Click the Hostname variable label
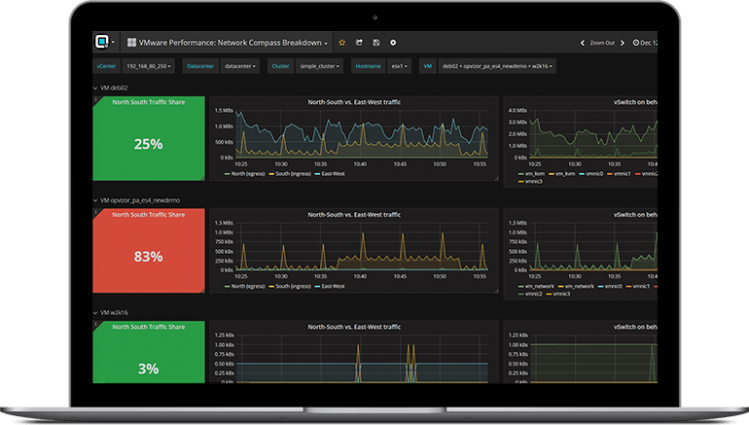Viewport: 749px width, 425px height. pyautogui.click(x=368, y=66)
